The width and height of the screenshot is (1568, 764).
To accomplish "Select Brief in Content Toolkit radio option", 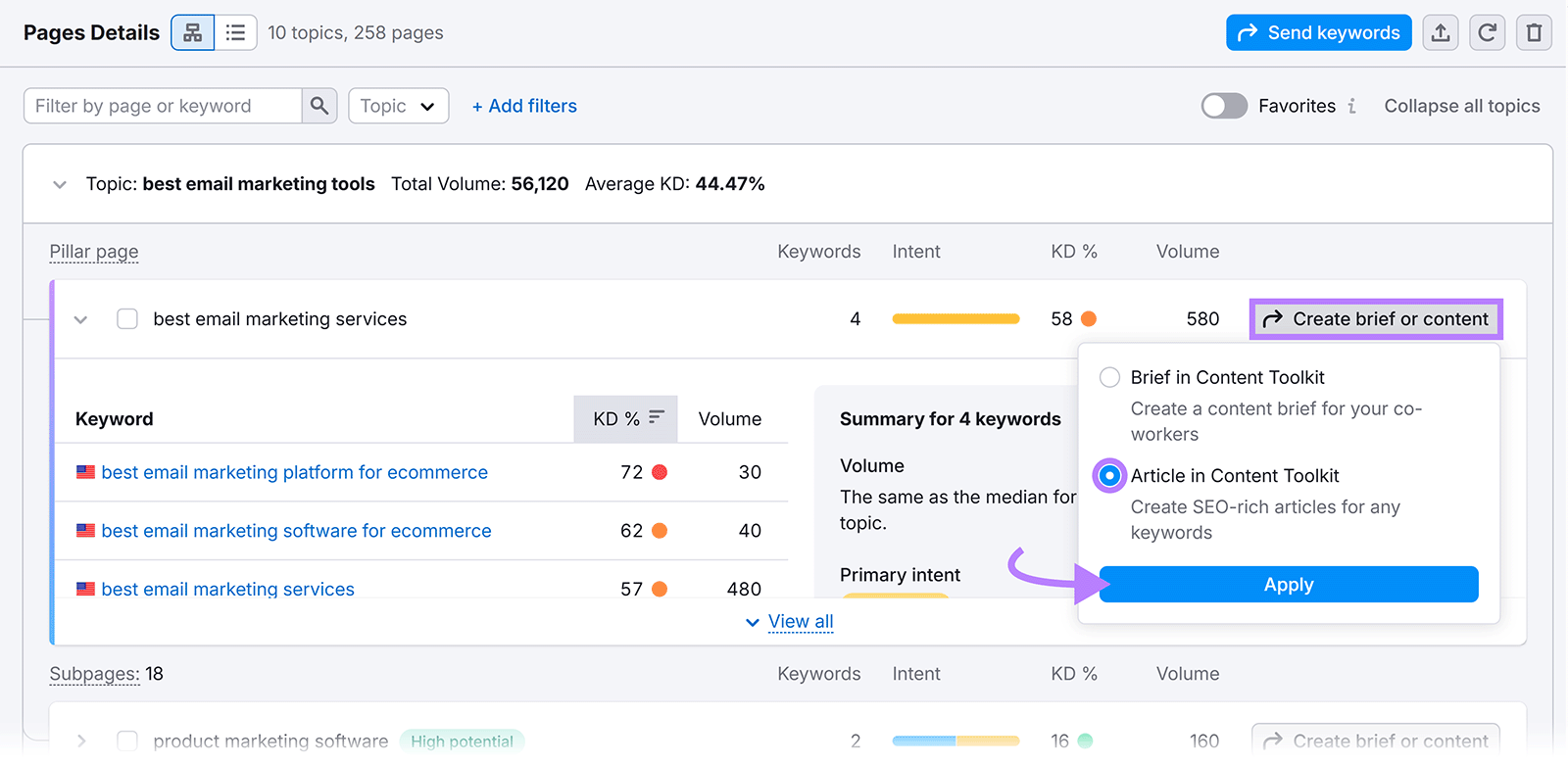I will (1109, 378).
